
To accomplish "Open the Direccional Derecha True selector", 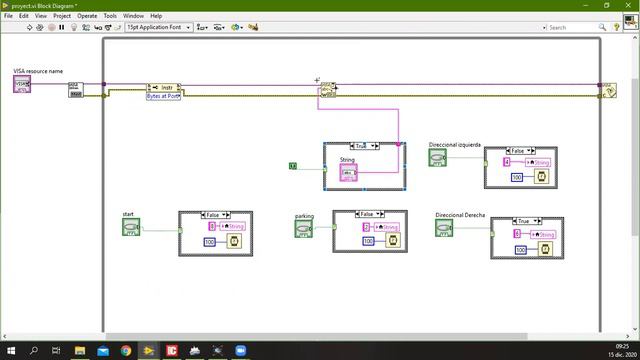I will (x=527, y=221).
